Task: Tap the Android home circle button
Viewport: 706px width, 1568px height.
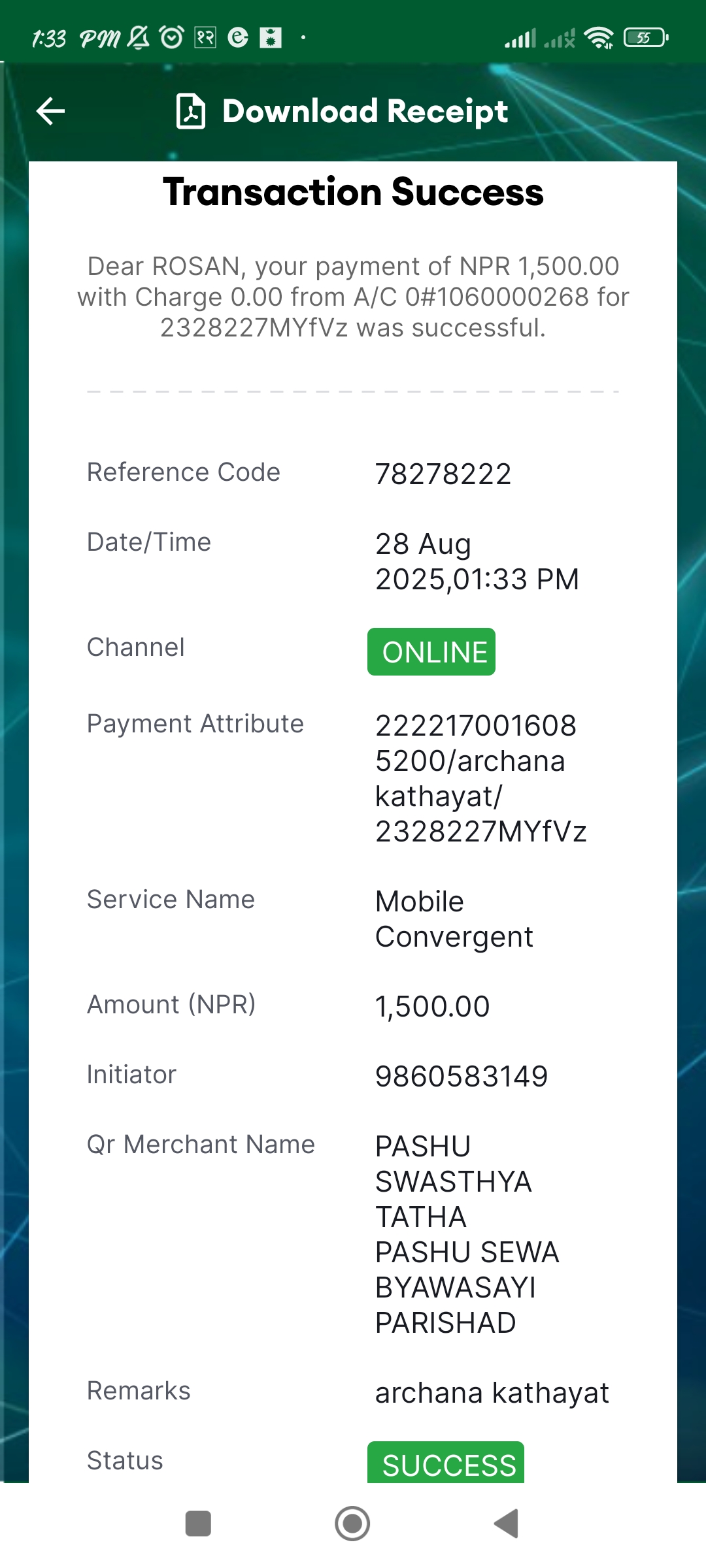Action: [x=352, y=1524]
